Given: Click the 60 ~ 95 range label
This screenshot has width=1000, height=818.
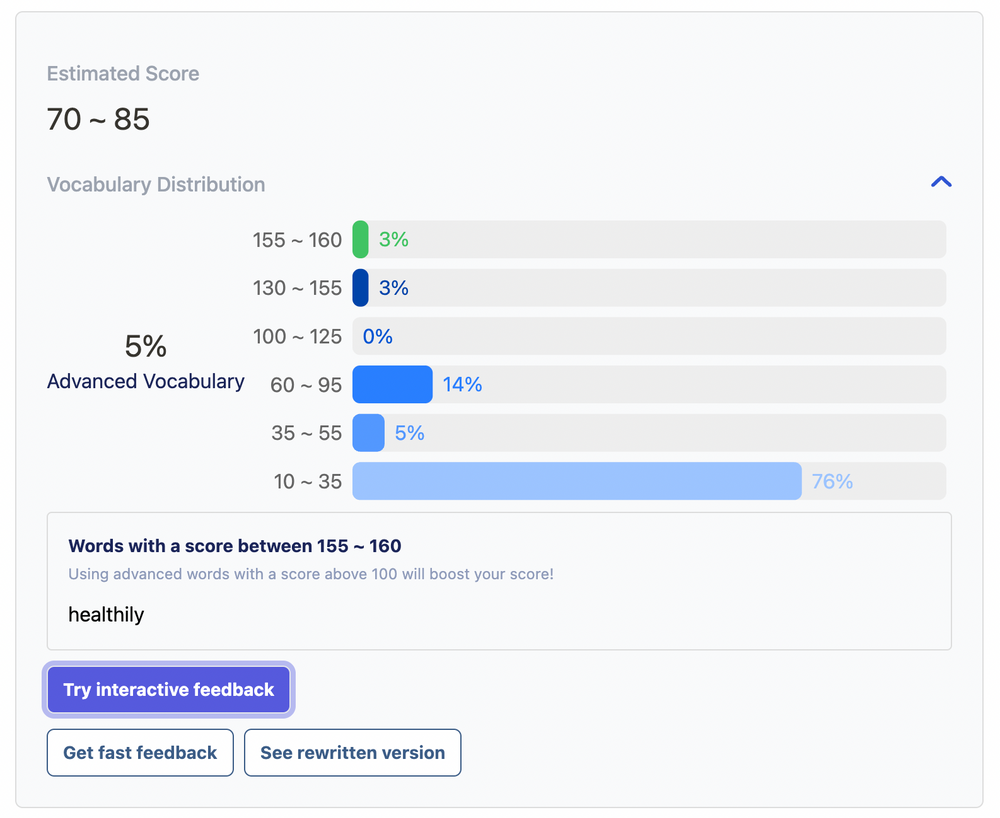Looking at the screenshot, I should (306, 385).
